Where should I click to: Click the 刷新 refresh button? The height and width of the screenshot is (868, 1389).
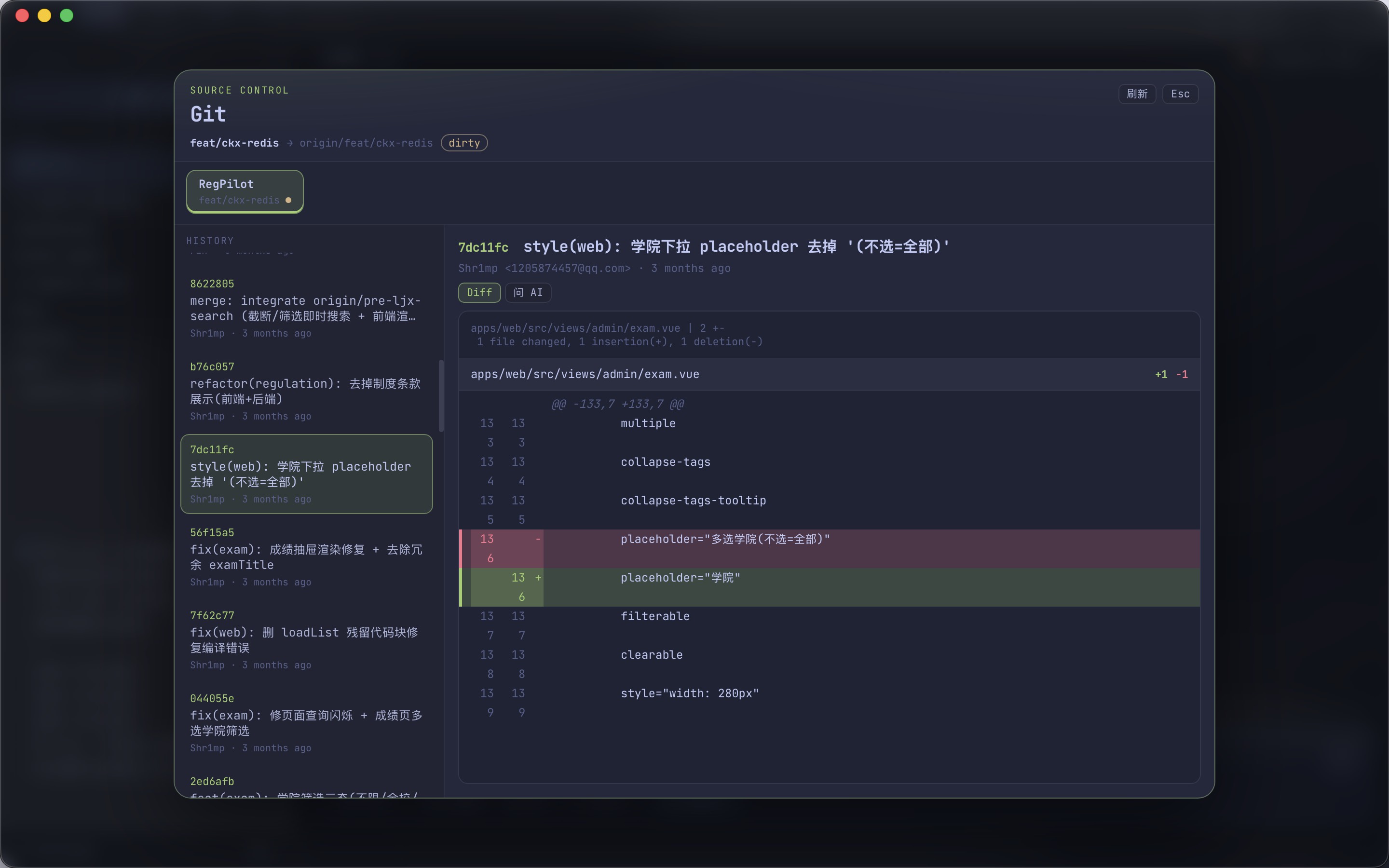(x=1136, y=94)
